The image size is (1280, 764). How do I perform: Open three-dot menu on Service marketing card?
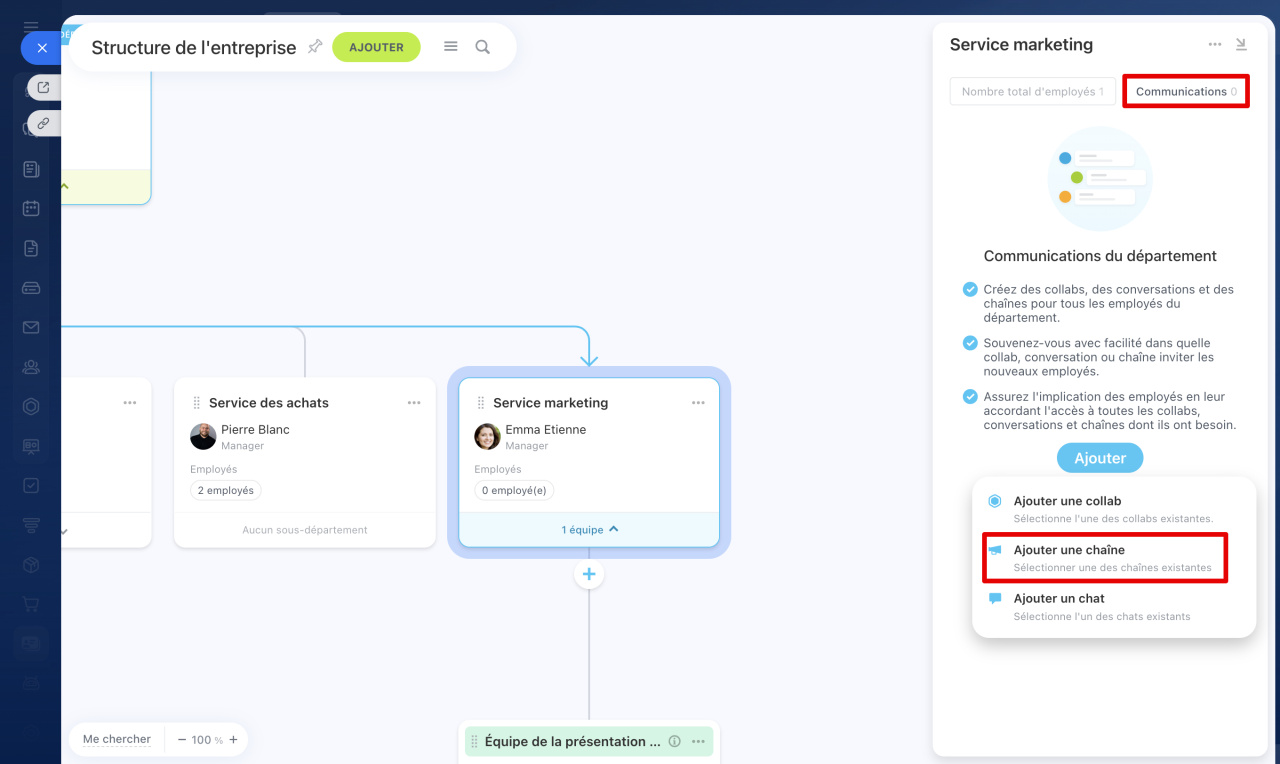tap(698, 403)
